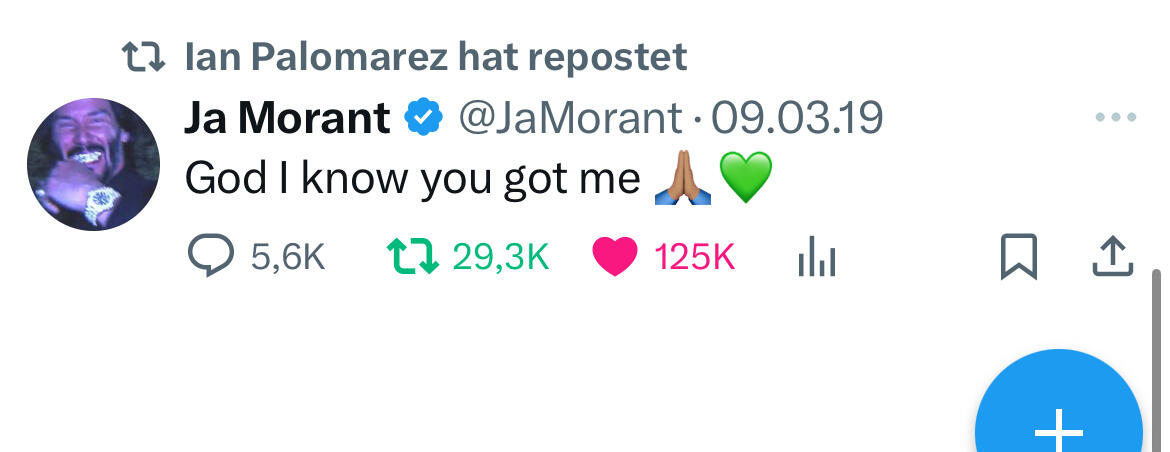Tap the share upload icon
Image resolution: width=1170 pixels, height=452 pixels.
pos(1111,257)
